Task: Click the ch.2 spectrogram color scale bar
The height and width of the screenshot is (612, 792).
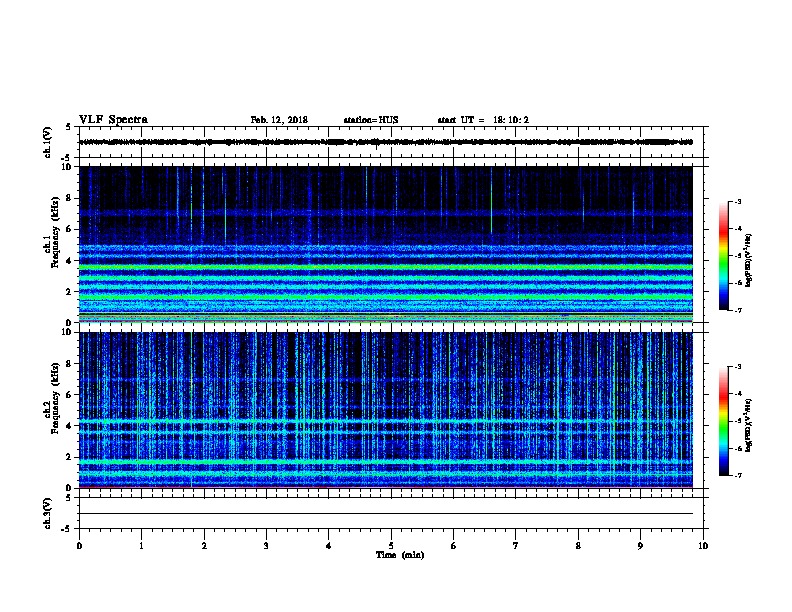Action: 723,421
